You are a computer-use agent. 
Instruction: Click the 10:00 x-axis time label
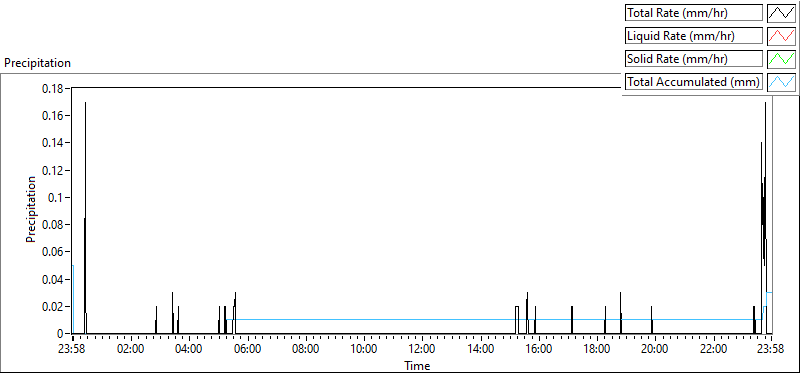coord(364,350)
